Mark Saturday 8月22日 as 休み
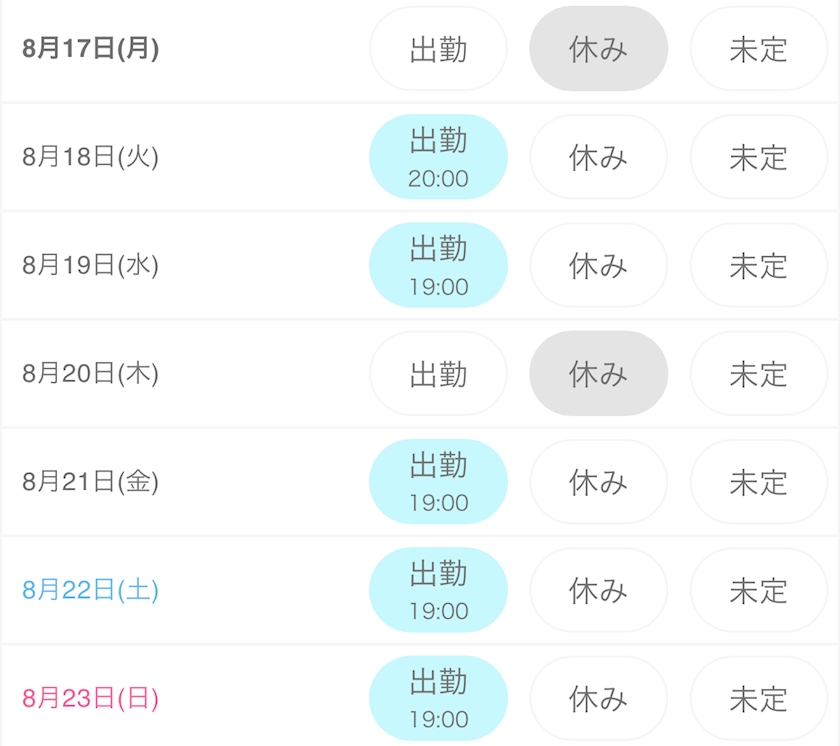 click(598, 590)
